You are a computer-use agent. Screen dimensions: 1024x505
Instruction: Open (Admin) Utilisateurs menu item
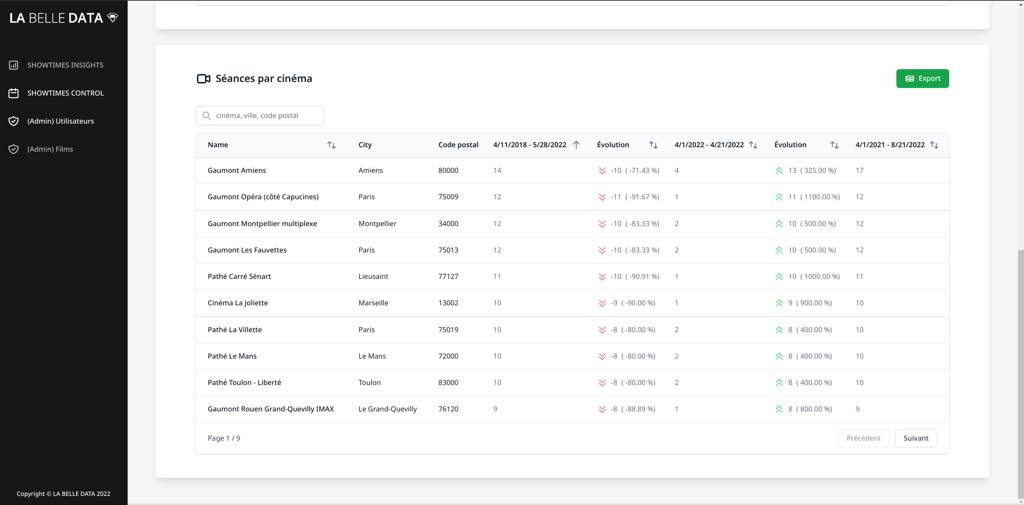tap(61, 122)
